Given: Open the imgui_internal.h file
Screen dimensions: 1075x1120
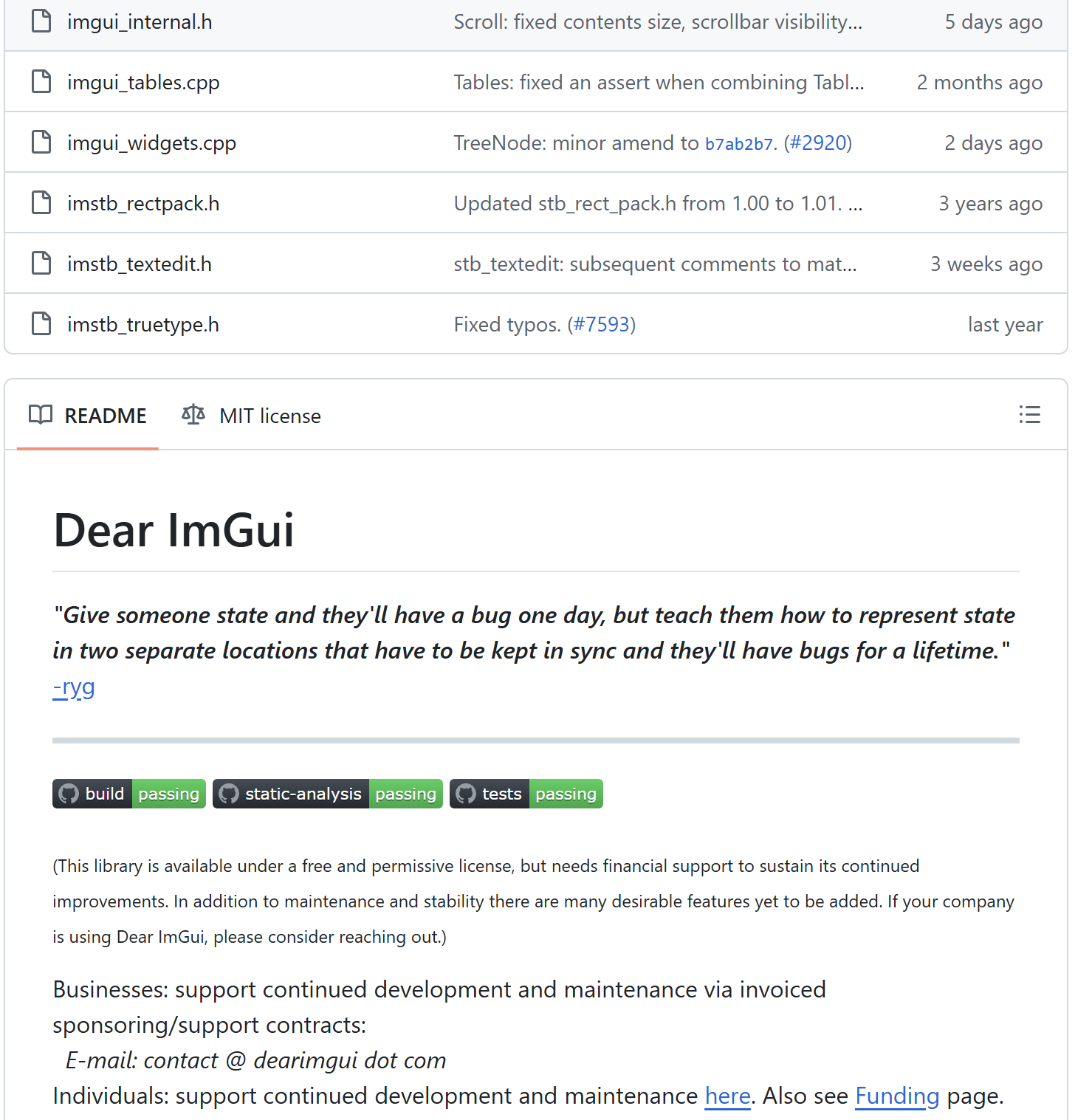Looking at the screenshot, I should click(x=140, y=22).
